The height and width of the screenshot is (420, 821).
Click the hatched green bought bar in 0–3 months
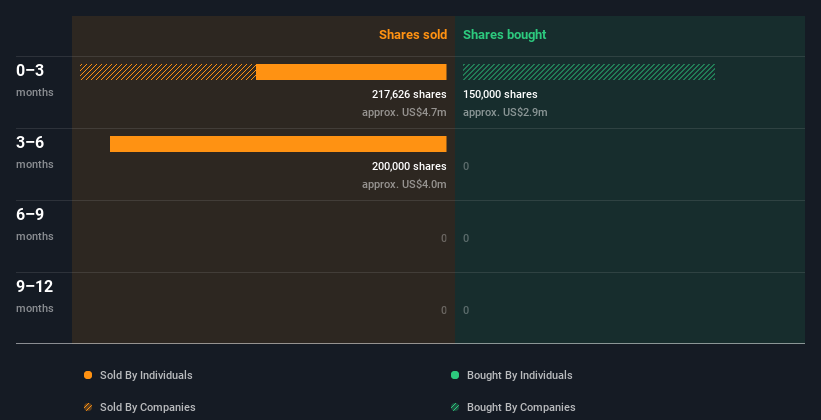589,72
